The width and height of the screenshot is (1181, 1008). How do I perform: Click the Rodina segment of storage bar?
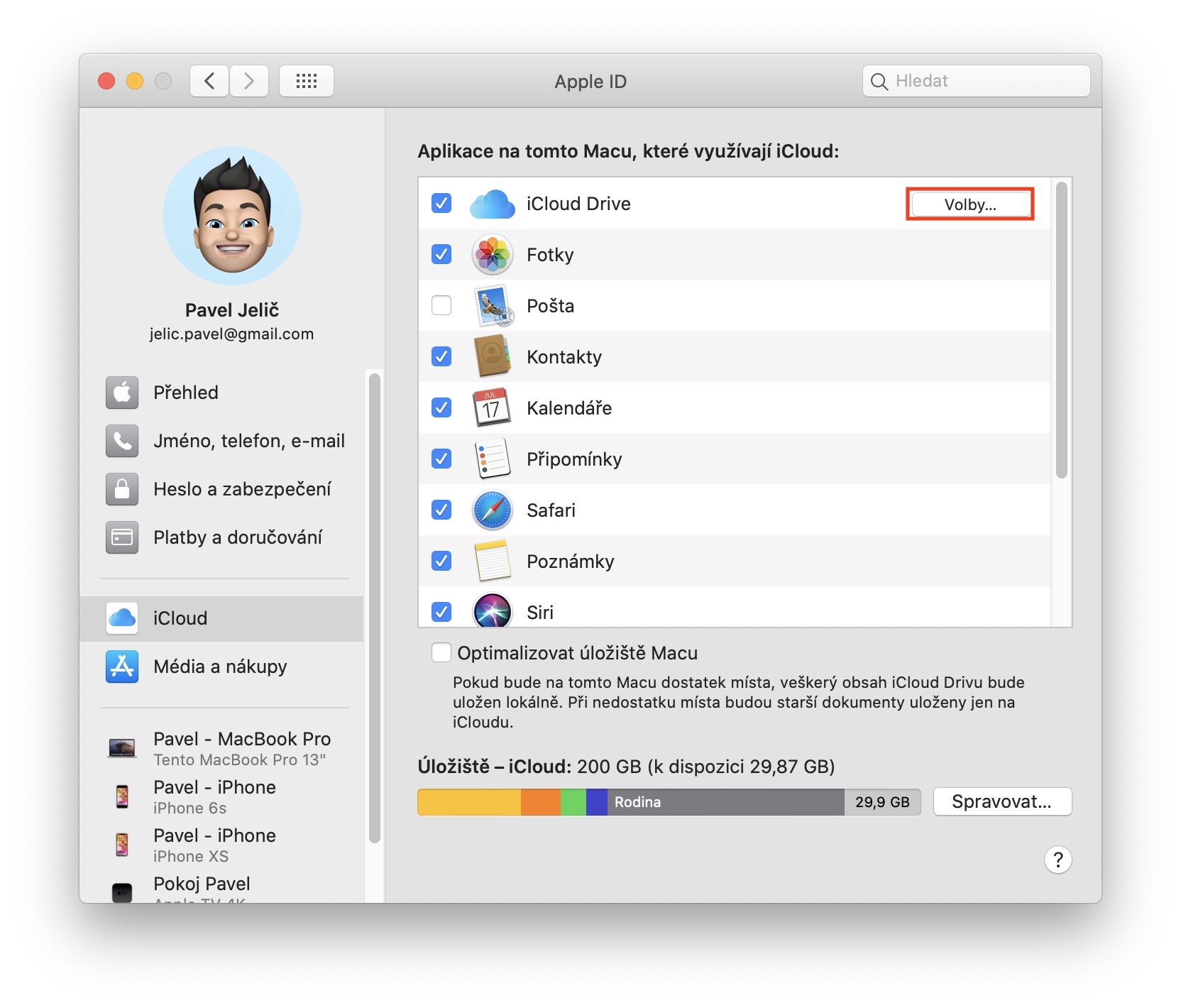click(x=726, y=802)
